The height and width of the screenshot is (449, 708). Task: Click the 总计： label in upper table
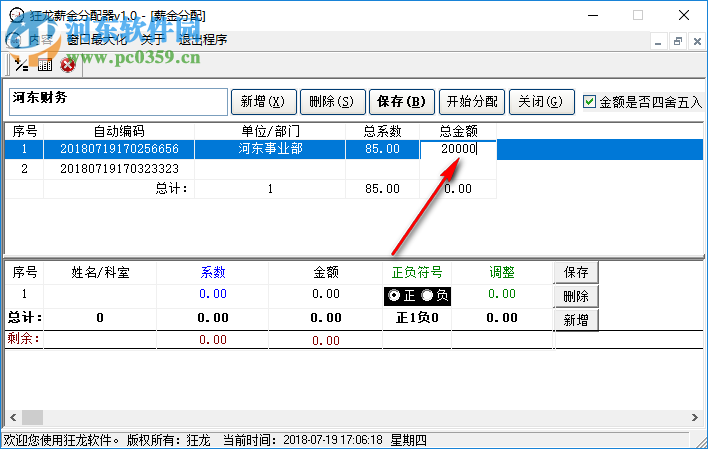pyautogui.click(x=172, y=188)
